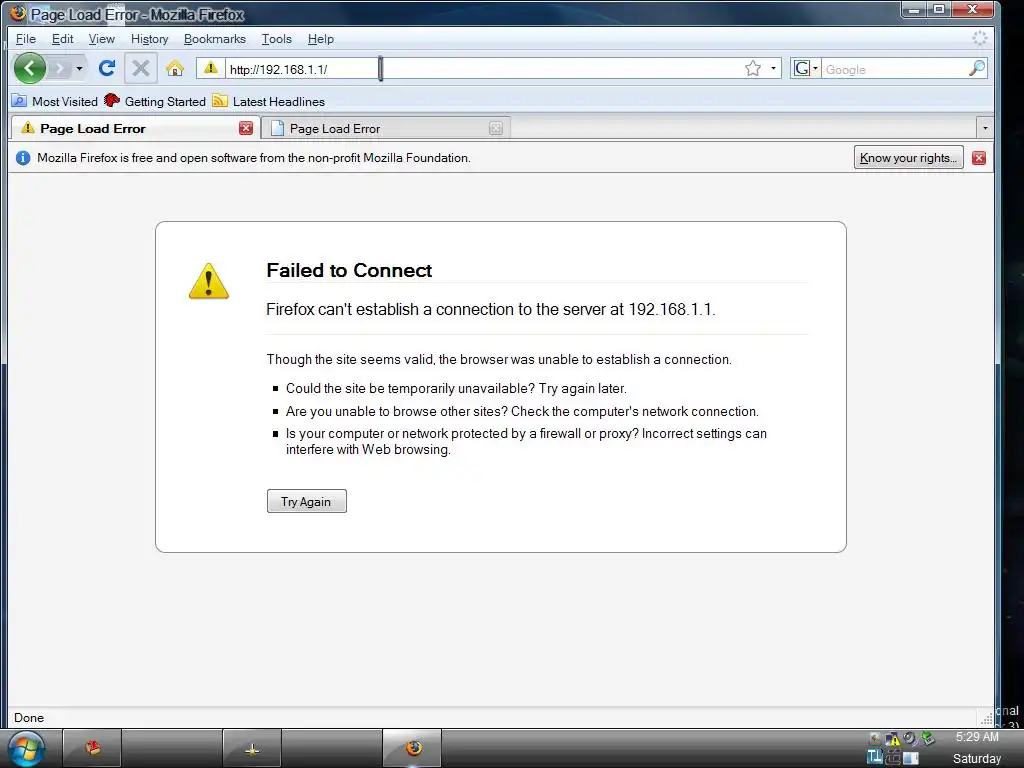Open the Tools menu
Image resolution: width=1024 pixels, height=768 pixels.
[x=276, y=39]
